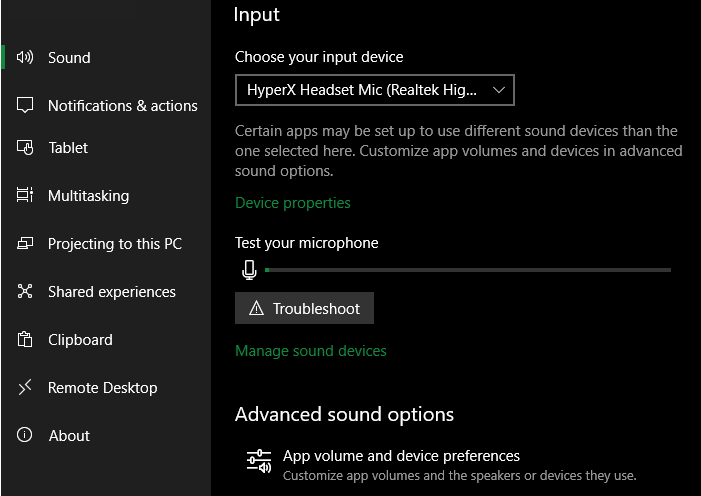This screenshot has height=496, width=701.
Task: Click the Sound speaker icon in sidebar
Action: [25, 57]
